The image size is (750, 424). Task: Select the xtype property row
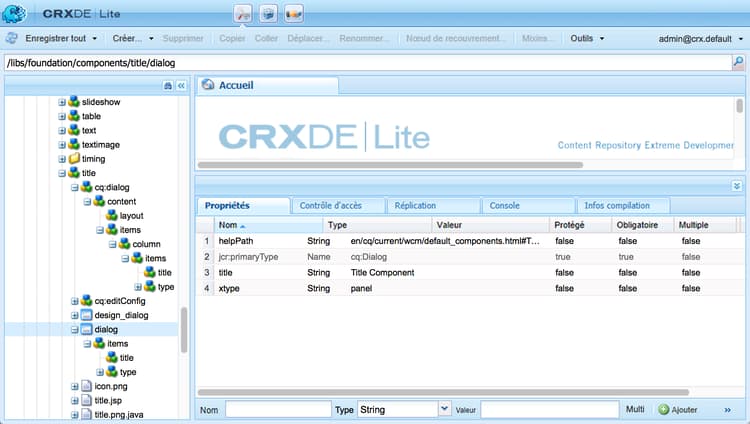tap(470, 288)
